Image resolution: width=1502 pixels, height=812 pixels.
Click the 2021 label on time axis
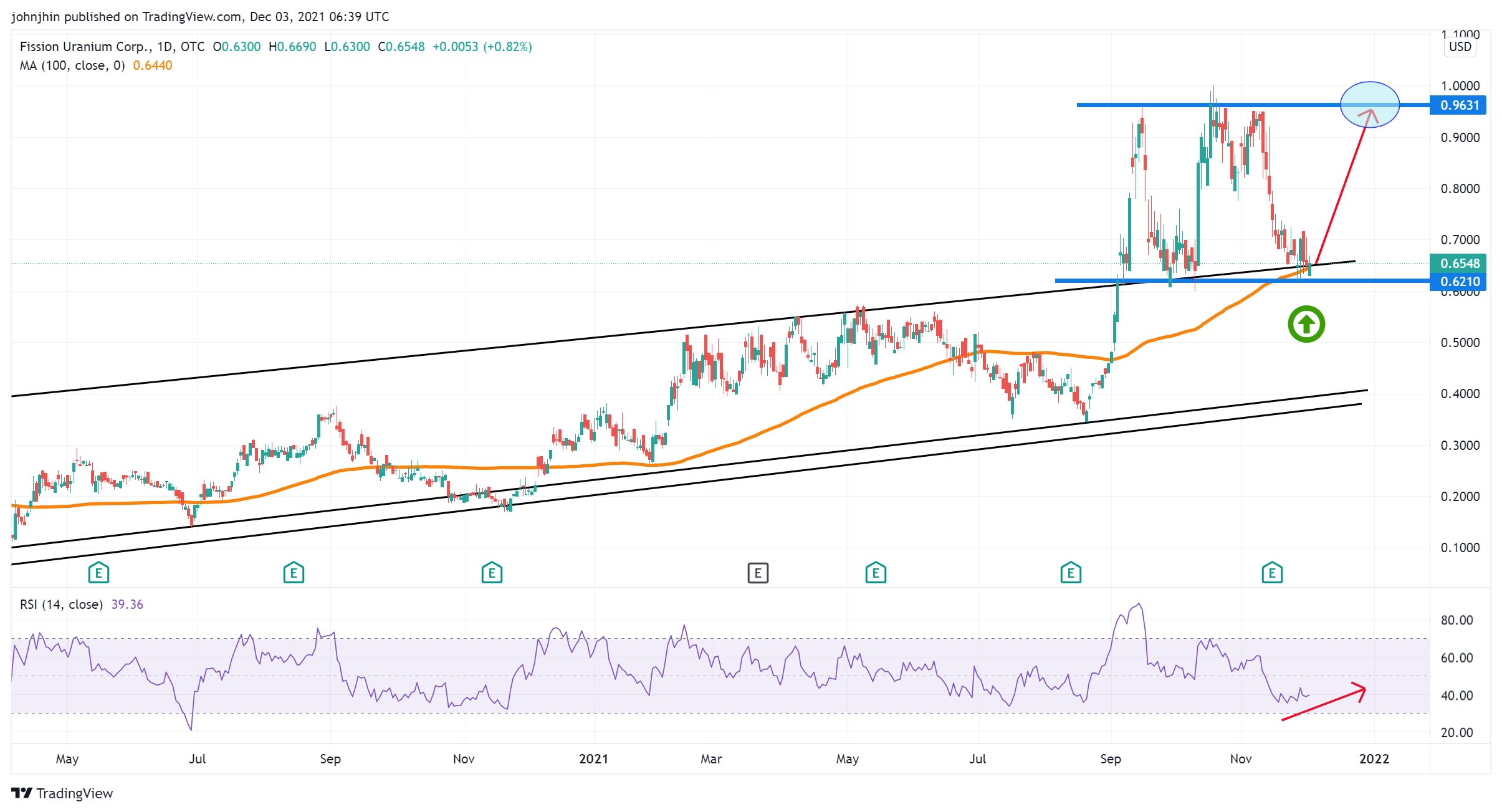593,759
